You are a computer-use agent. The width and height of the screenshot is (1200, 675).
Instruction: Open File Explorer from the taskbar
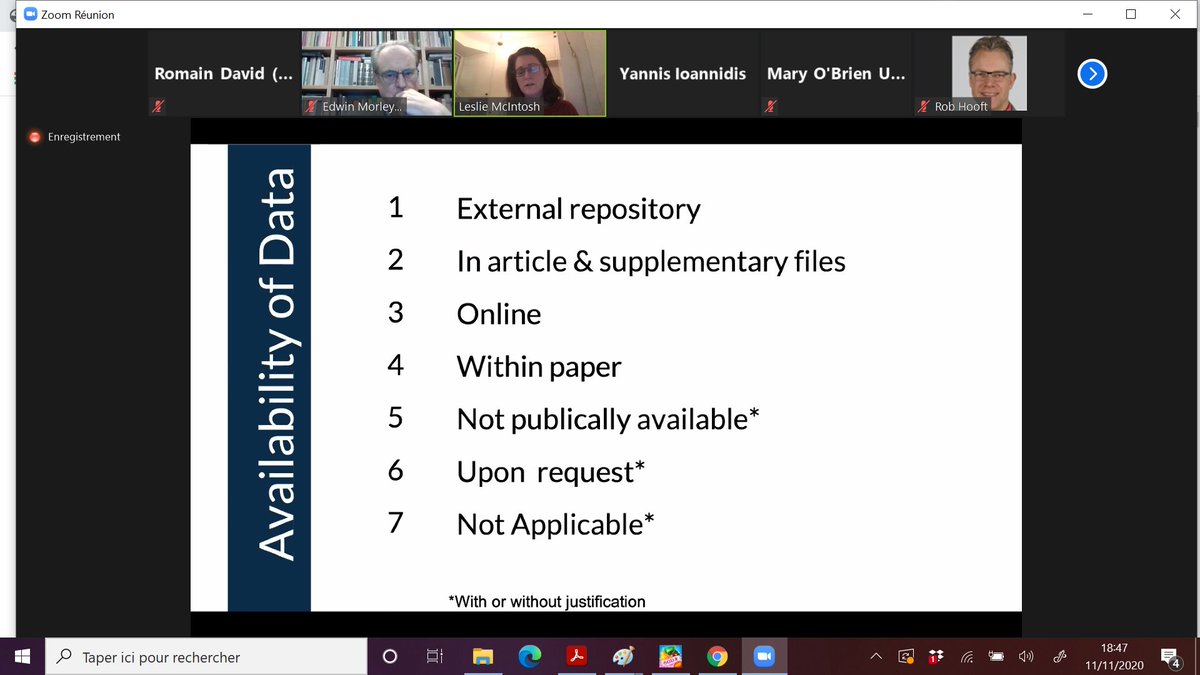pyautogui.click(x=483, y=656)
